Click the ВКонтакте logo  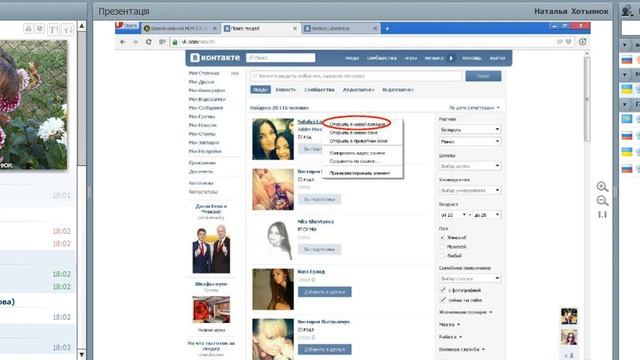(215, 58)
